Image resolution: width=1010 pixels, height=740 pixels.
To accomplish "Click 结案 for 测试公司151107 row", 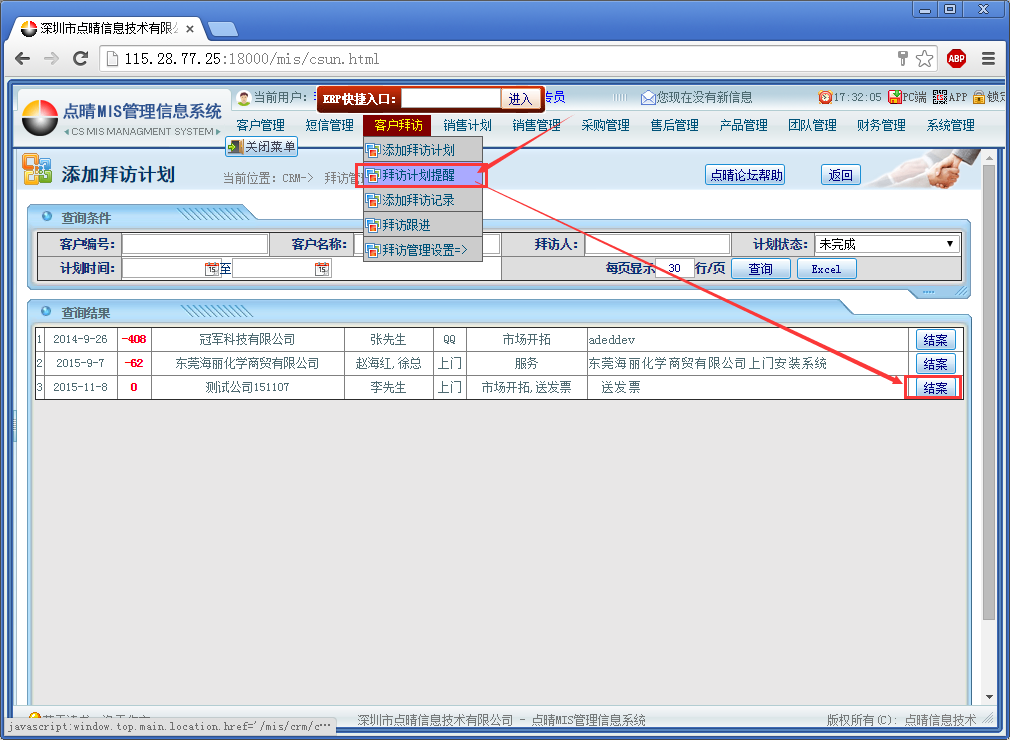I will 935,388.
